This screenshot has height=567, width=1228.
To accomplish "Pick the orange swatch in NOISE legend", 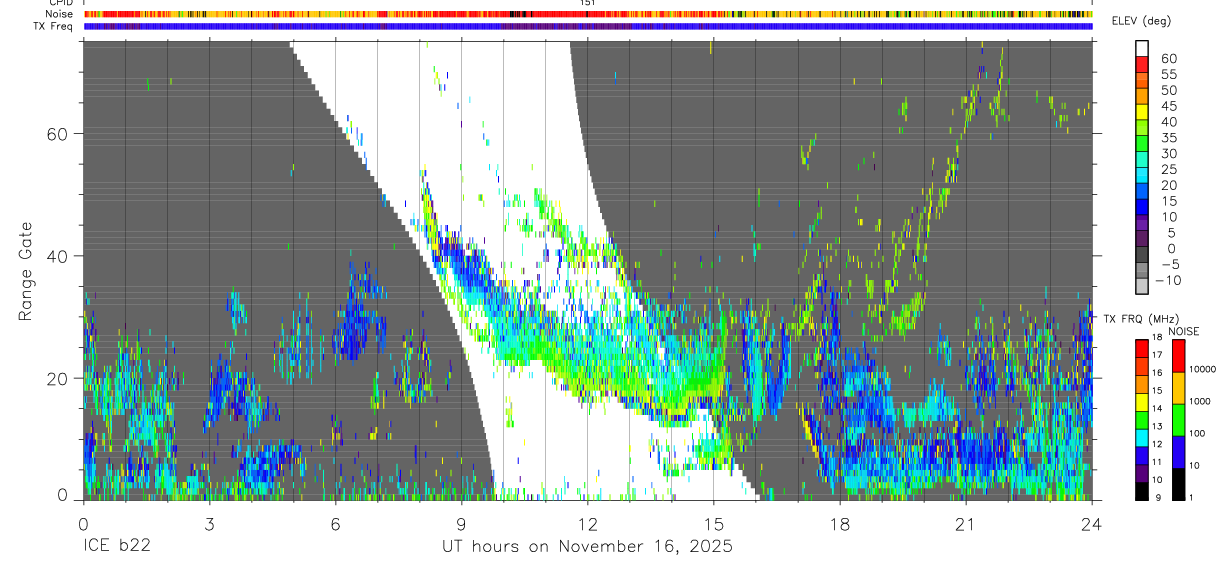I will (x=1179, y=387).
